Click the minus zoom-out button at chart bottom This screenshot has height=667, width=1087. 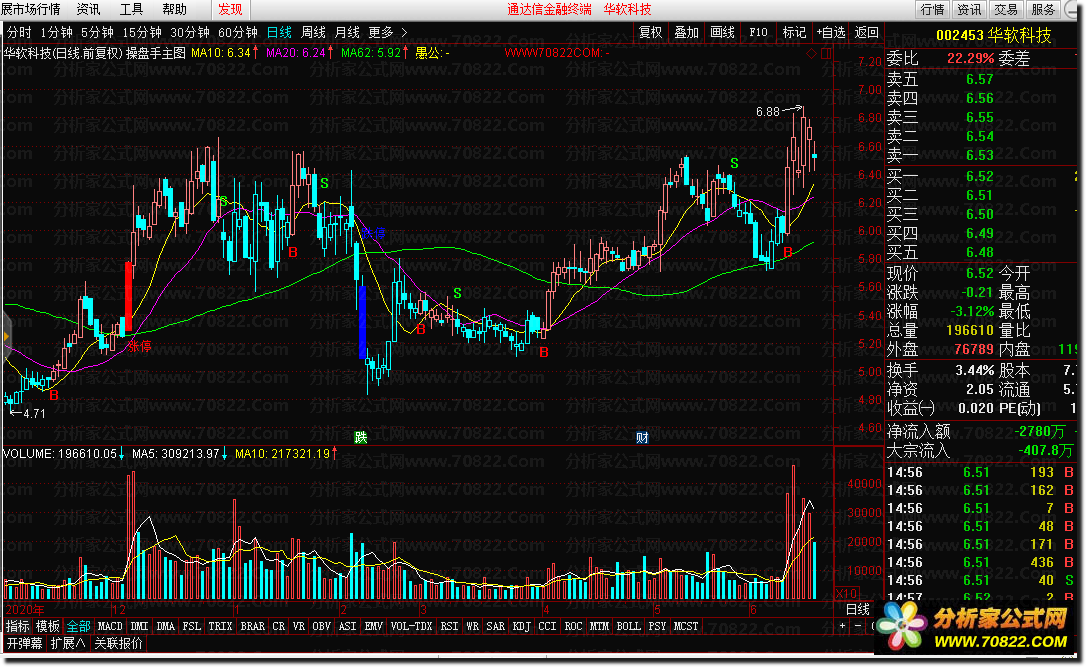(x=858, y=626)
